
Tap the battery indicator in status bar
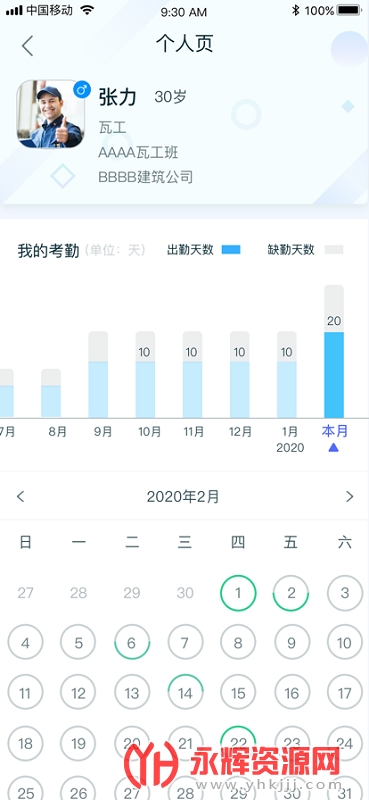tap(350, 10)
